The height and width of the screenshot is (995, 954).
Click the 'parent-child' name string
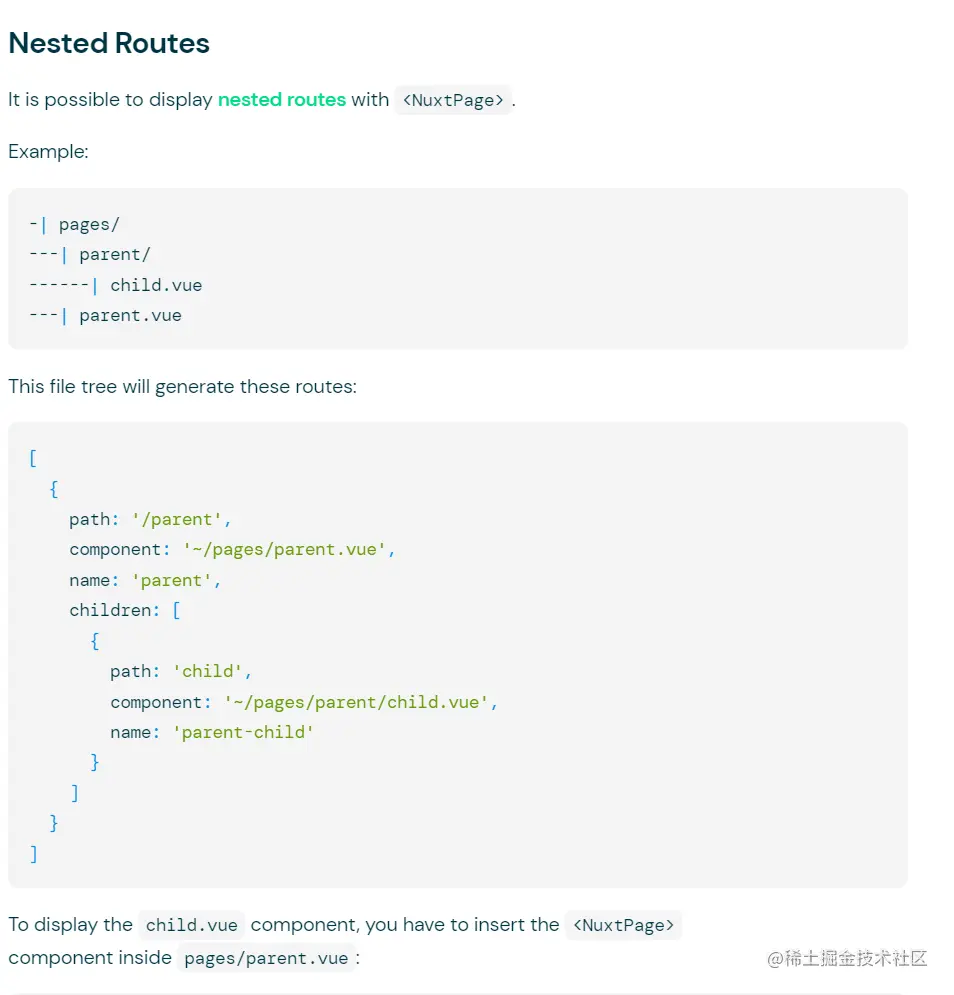pyautogui.click(x=244, y=732)
